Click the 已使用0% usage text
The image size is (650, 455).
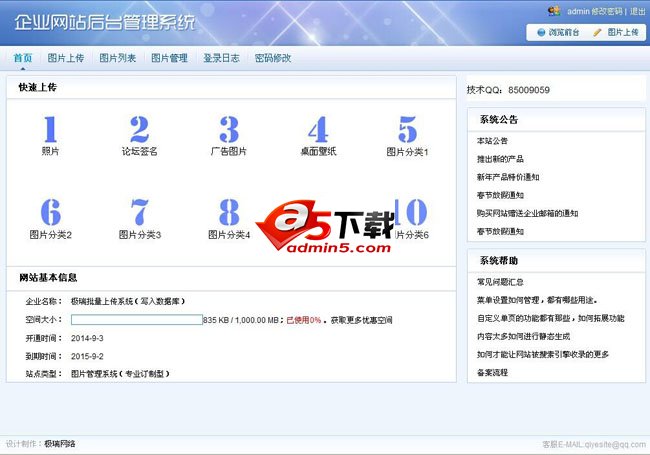[303, 320]
